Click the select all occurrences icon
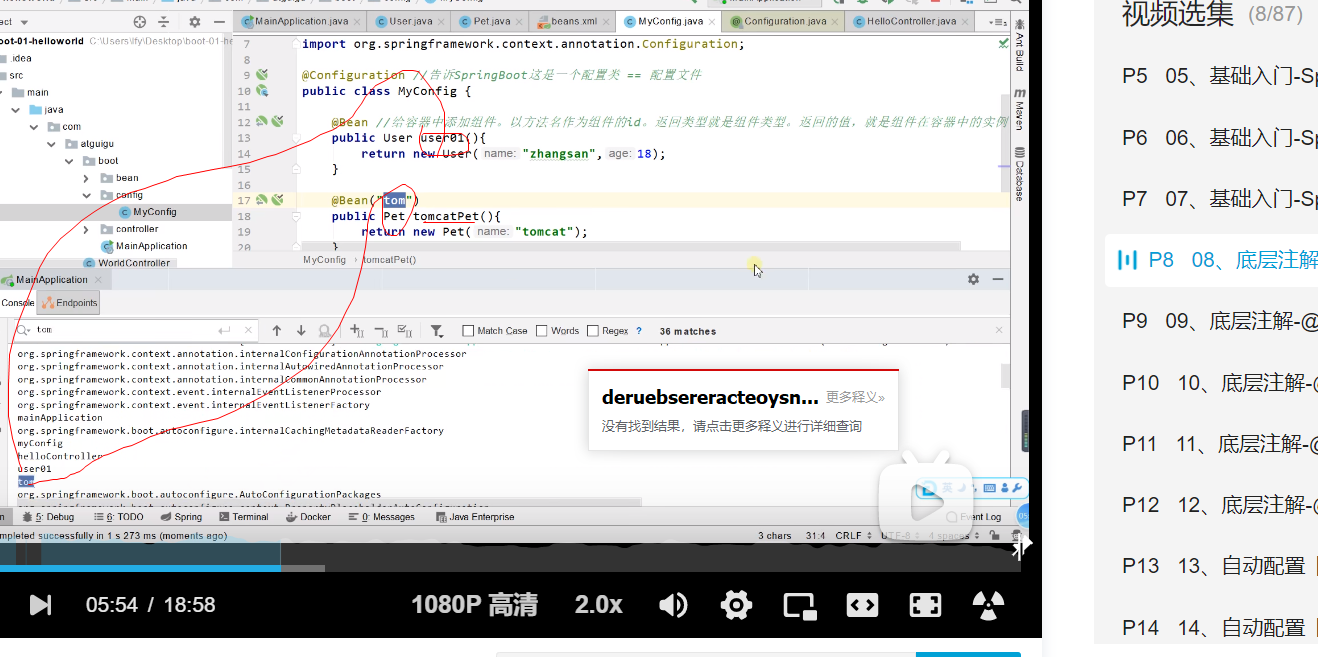This screenshot has width=1318, height=657. tap(404, 330)
